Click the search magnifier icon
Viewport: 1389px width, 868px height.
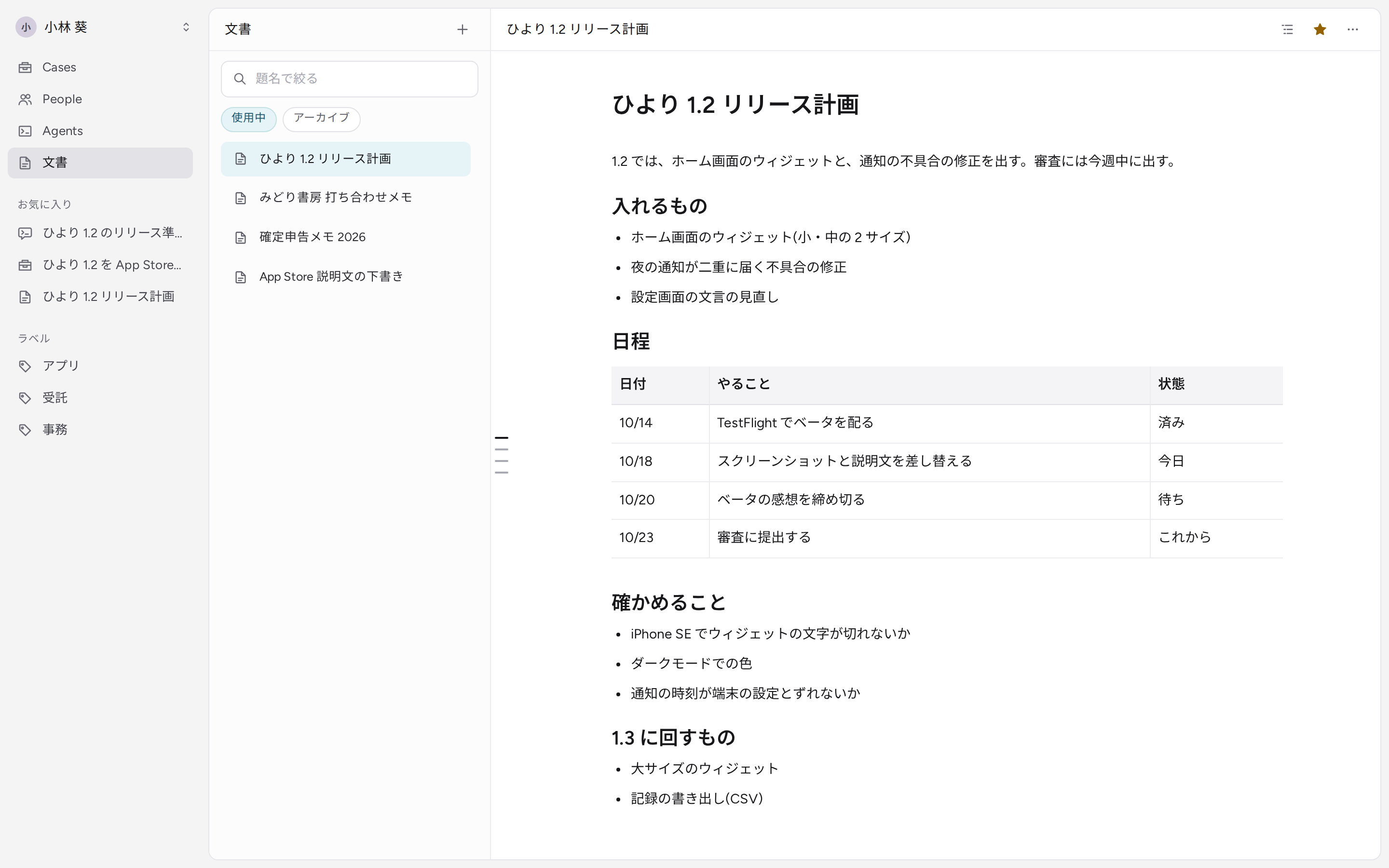240,79
